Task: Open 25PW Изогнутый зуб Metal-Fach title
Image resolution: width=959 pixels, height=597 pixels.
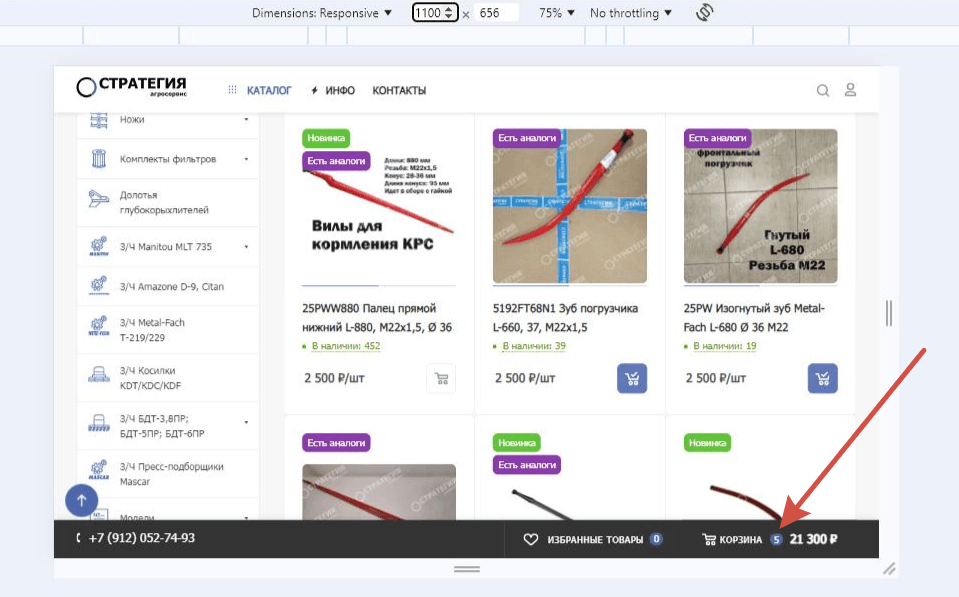Action: [x=754, y=317]
